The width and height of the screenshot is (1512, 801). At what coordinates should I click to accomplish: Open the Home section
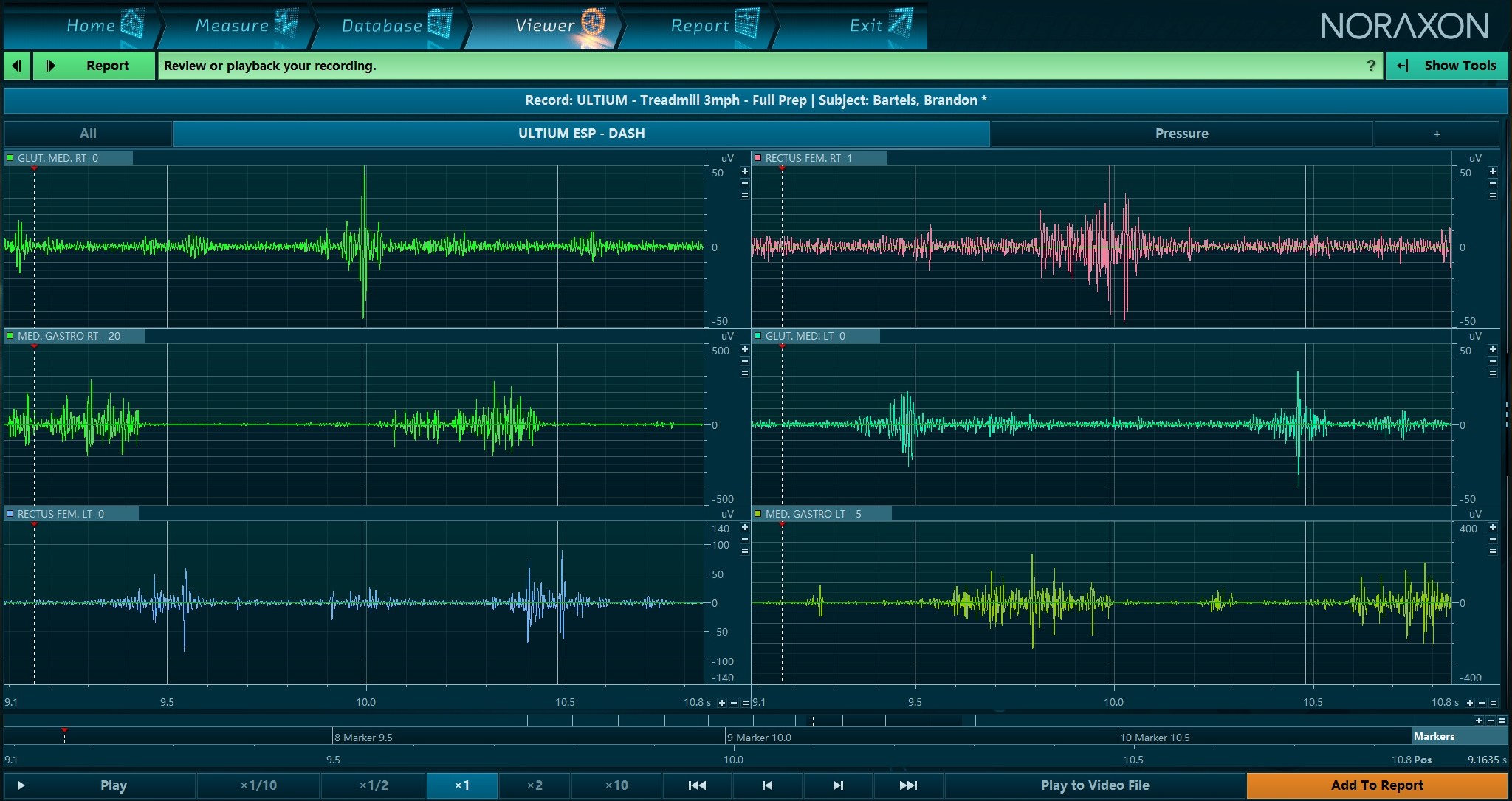pyautogui.click(x=81, y=25)
